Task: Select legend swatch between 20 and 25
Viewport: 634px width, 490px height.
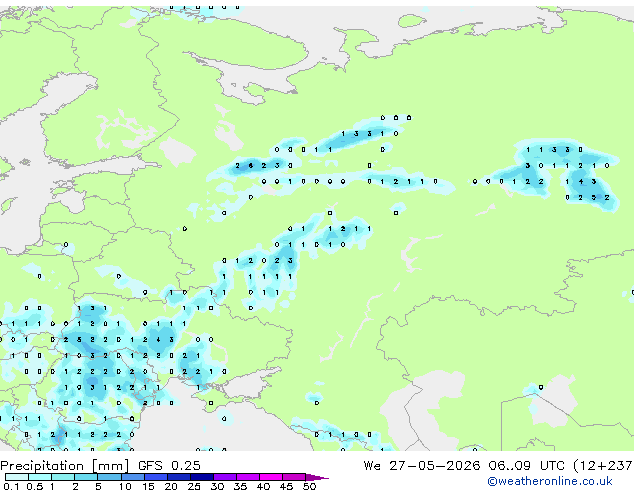Action: point(178,477)
